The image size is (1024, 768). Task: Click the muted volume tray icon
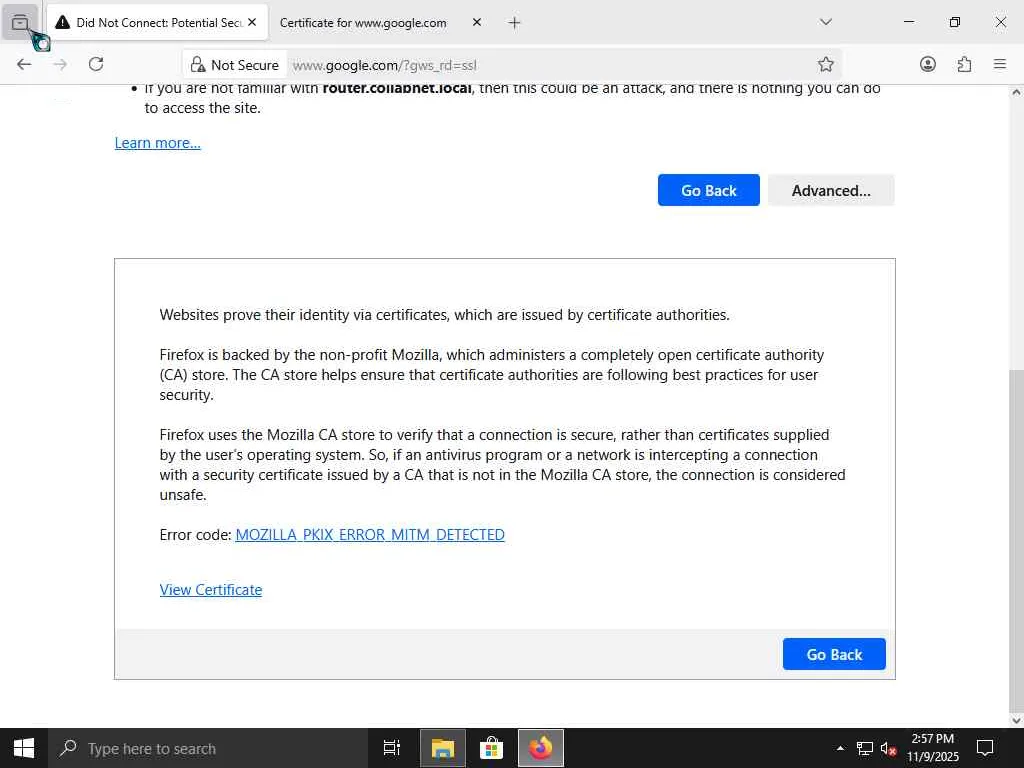888,748
